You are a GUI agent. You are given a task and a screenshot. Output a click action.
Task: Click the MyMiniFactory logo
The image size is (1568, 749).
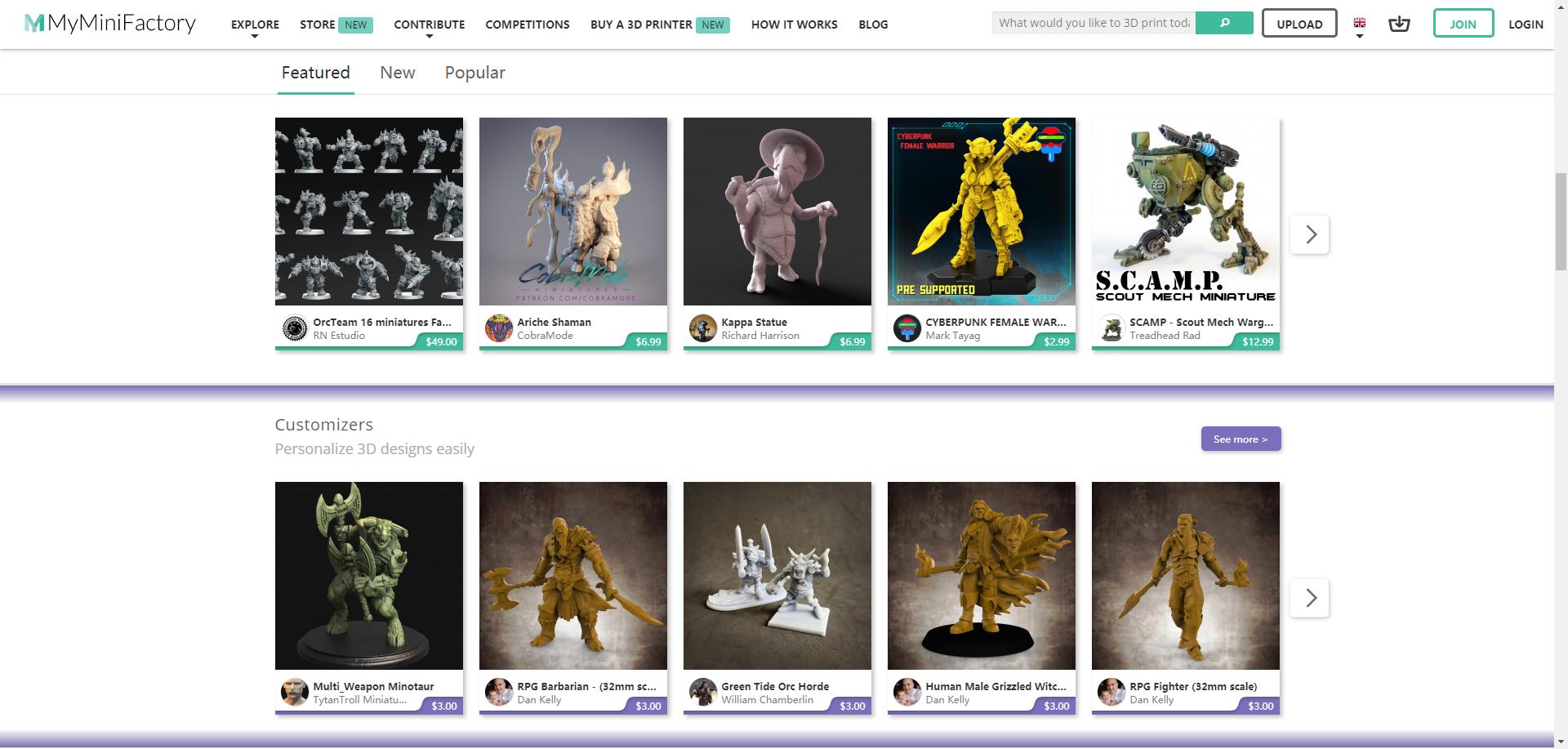tap(110, 24)
